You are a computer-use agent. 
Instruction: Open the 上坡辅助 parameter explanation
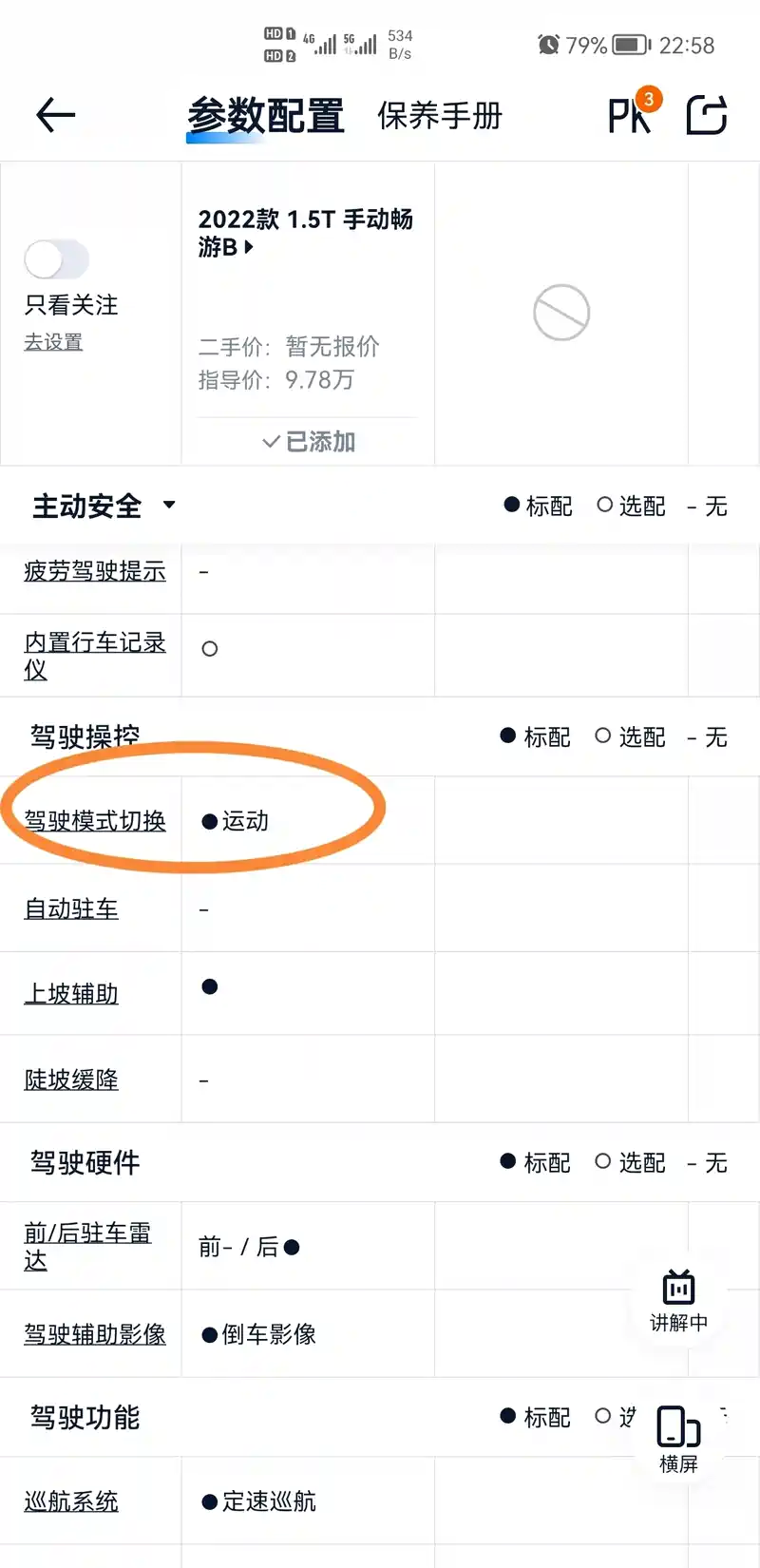pyautogui.click(x=71, y=994)
